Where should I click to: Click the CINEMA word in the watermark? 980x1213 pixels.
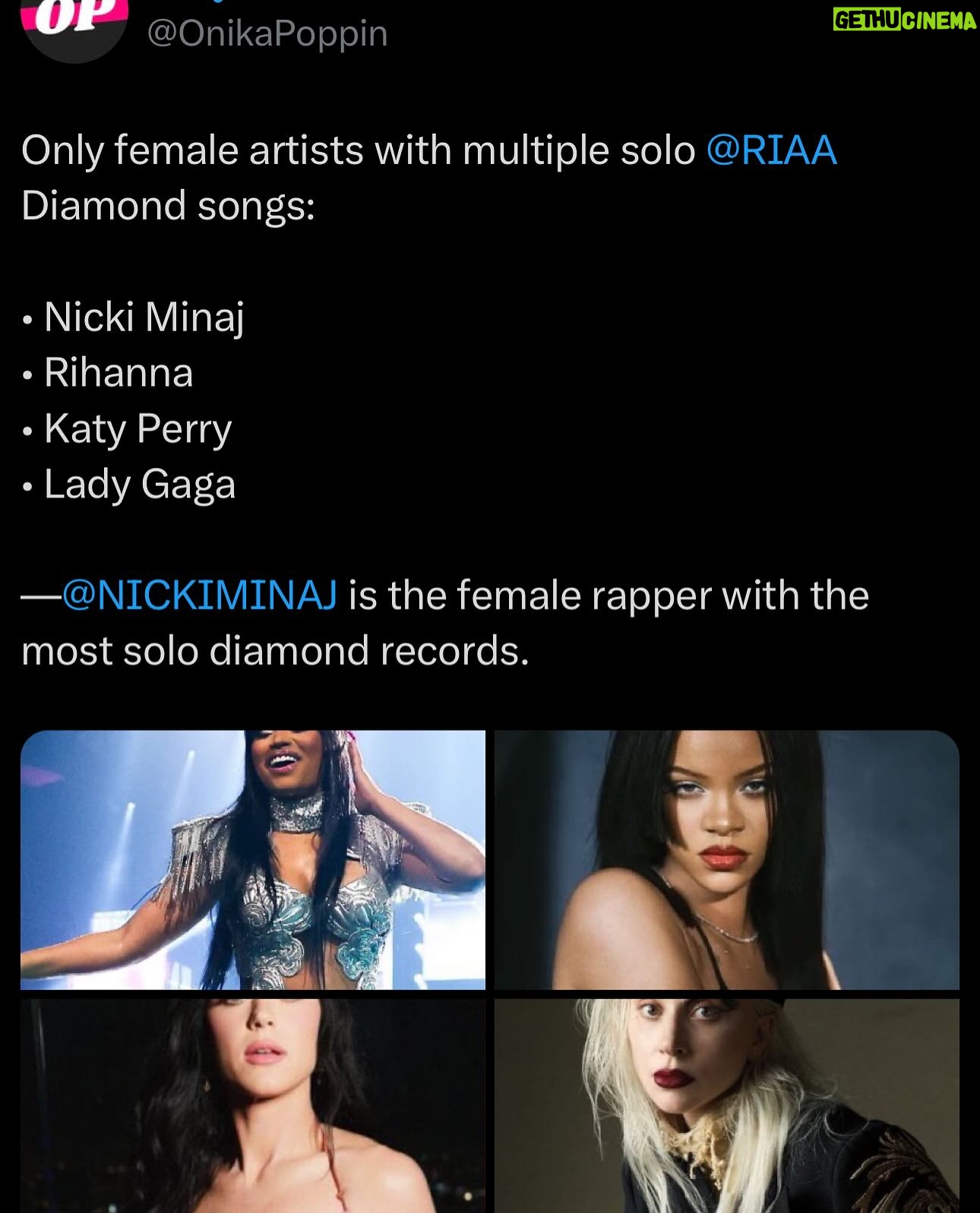(940, 21)
